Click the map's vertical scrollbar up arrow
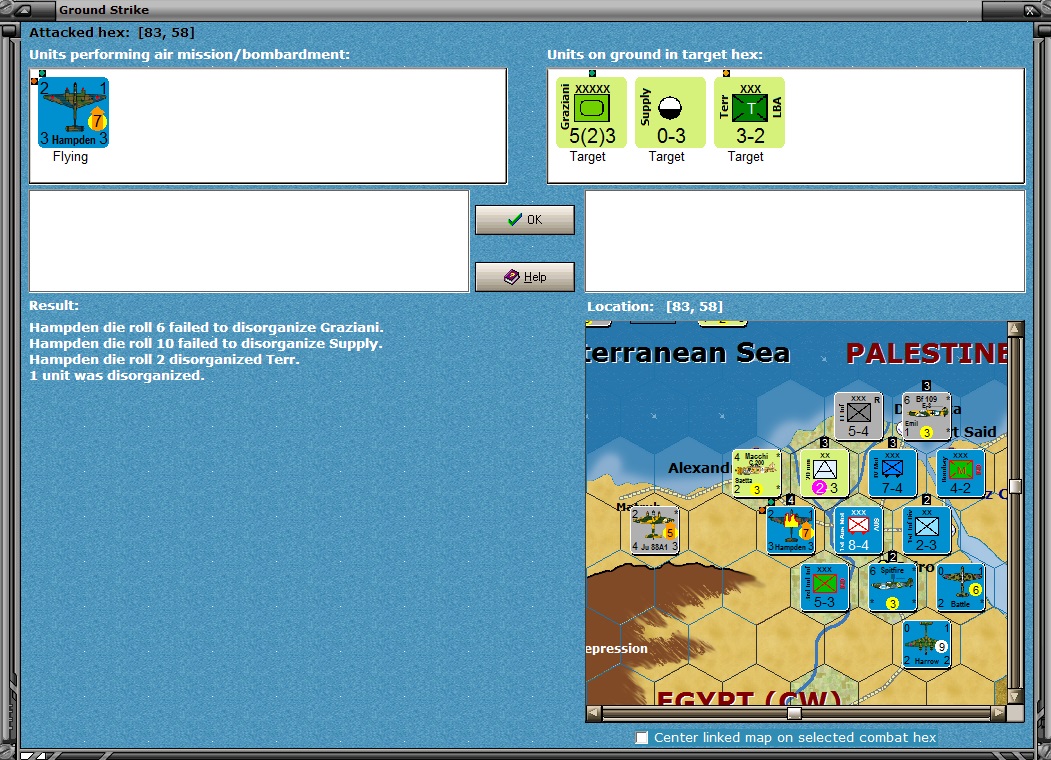 coord(1015,328)
